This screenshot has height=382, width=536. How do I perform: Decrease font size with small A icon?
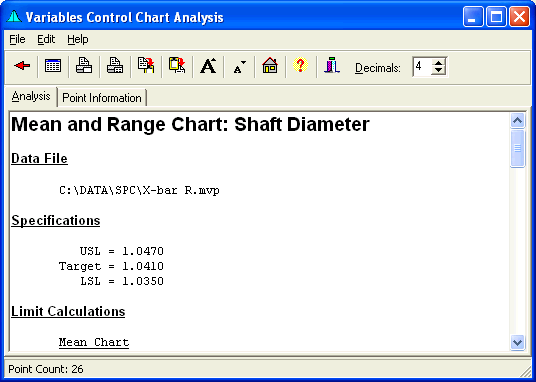coord(239,67)
